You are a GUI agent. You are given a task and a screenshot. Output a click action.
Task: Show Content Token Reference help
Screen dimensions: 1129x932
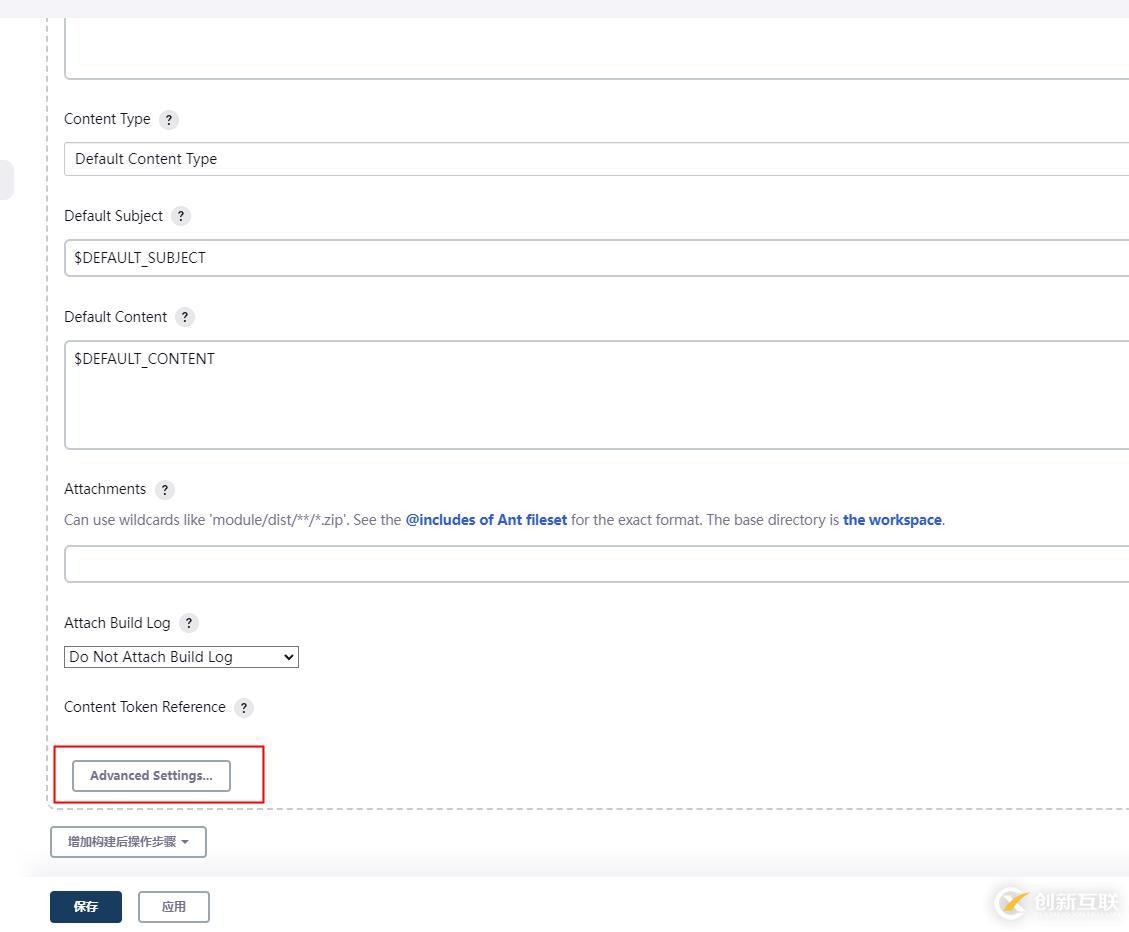(x=244, y=708)
